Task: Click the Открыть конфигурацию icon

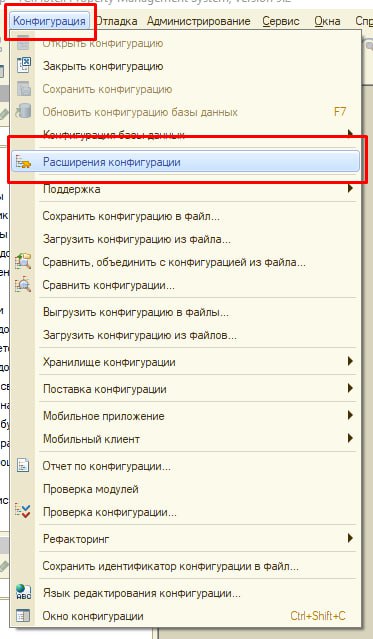Action: 24,42
